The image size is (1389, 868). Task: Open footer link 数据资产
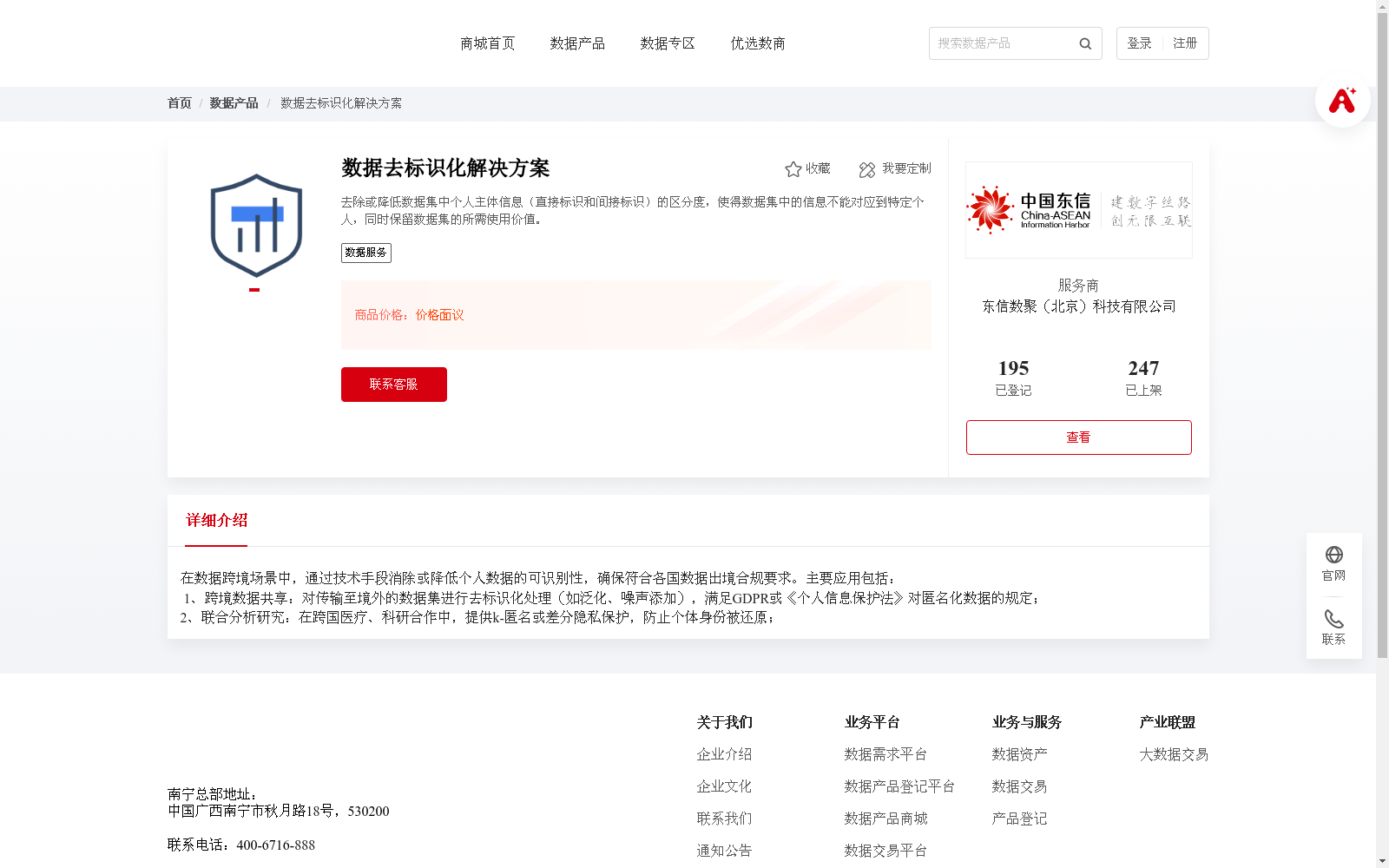point(1019,754)
